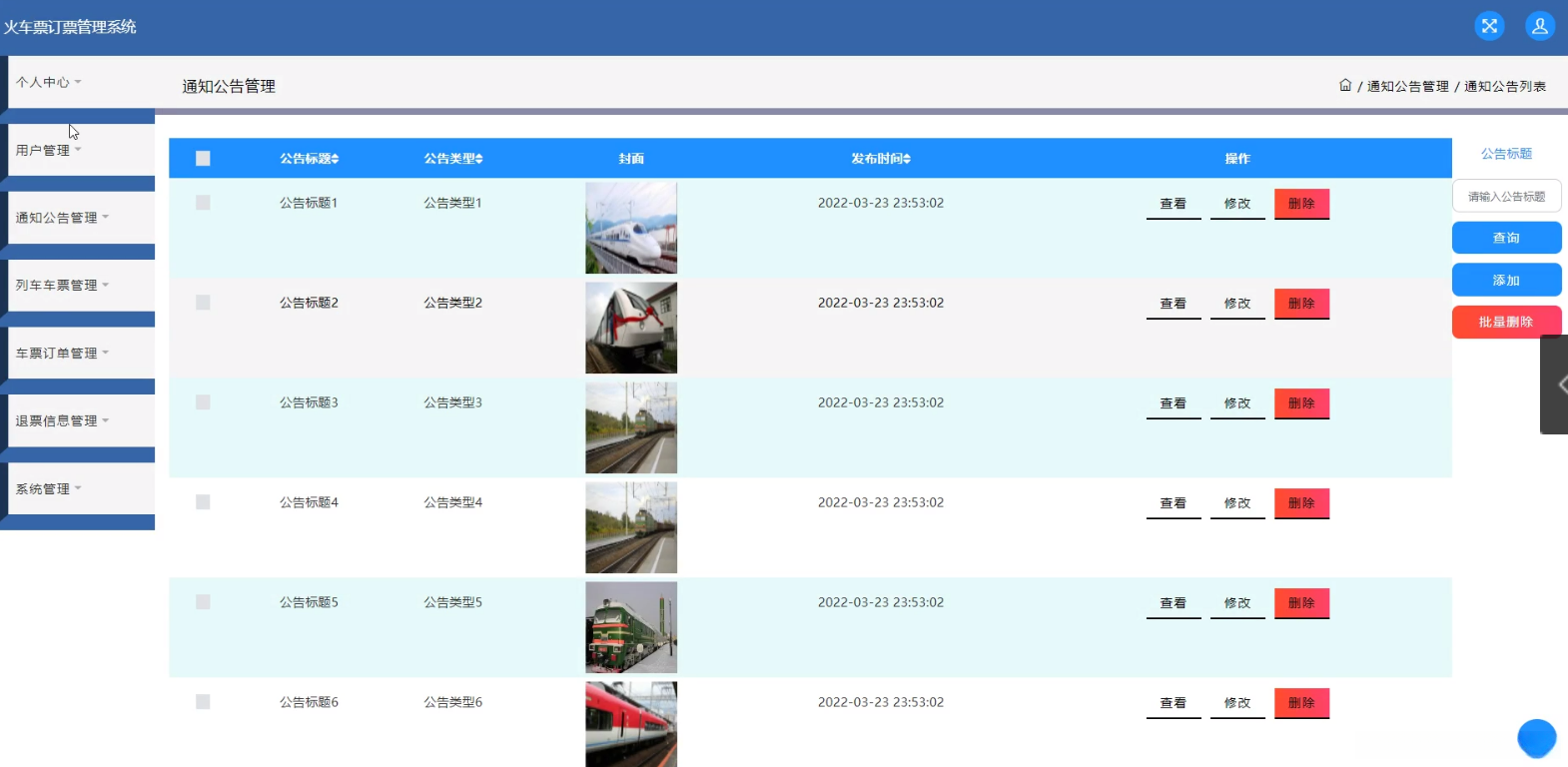Delete the 公告标题2 row
This screenshot has width=1568, height=767.
[x=1301, y=304]
